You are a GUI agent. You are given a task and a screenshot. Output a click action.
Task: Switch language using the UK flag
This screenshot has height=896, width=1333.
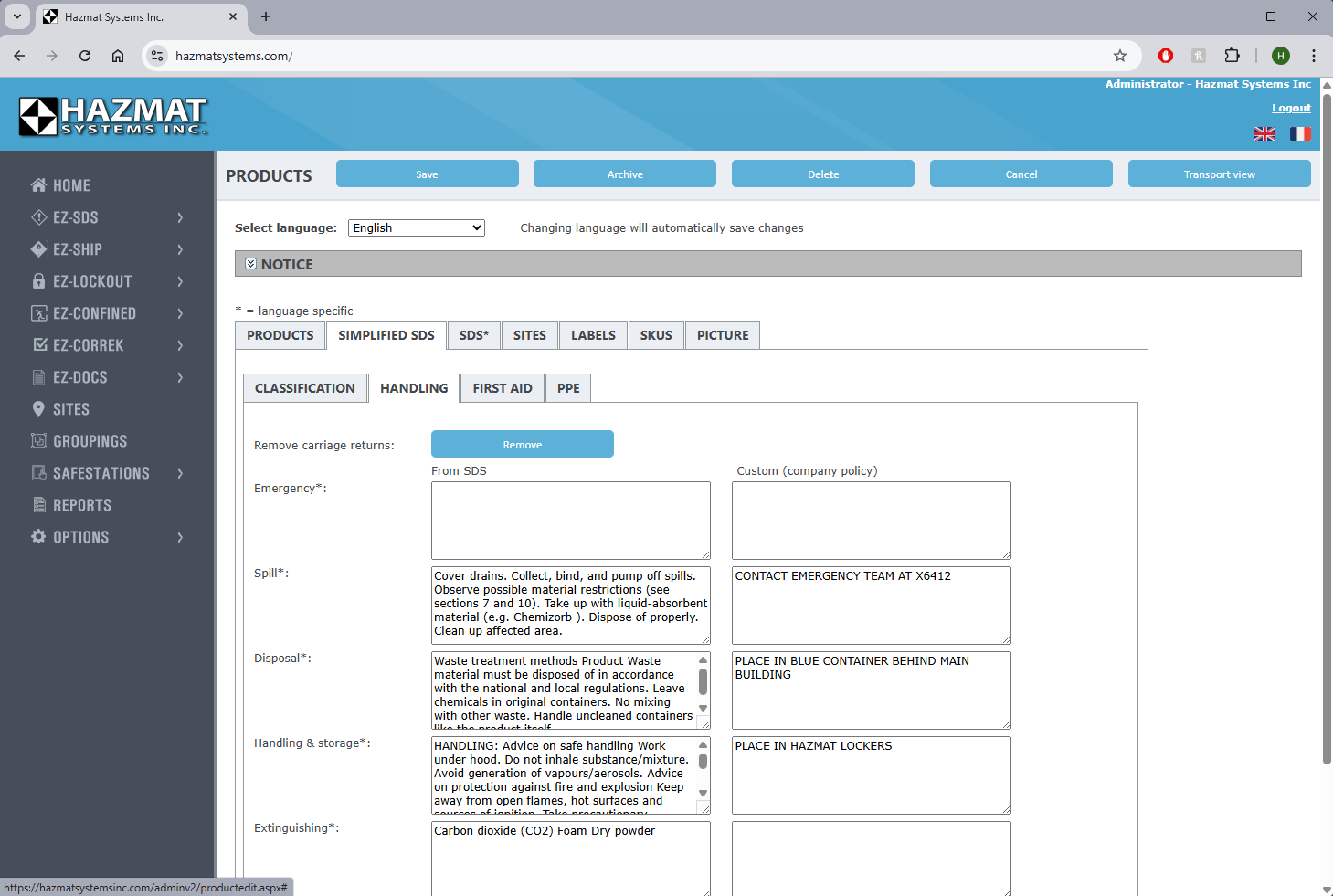click(1264, 134)
